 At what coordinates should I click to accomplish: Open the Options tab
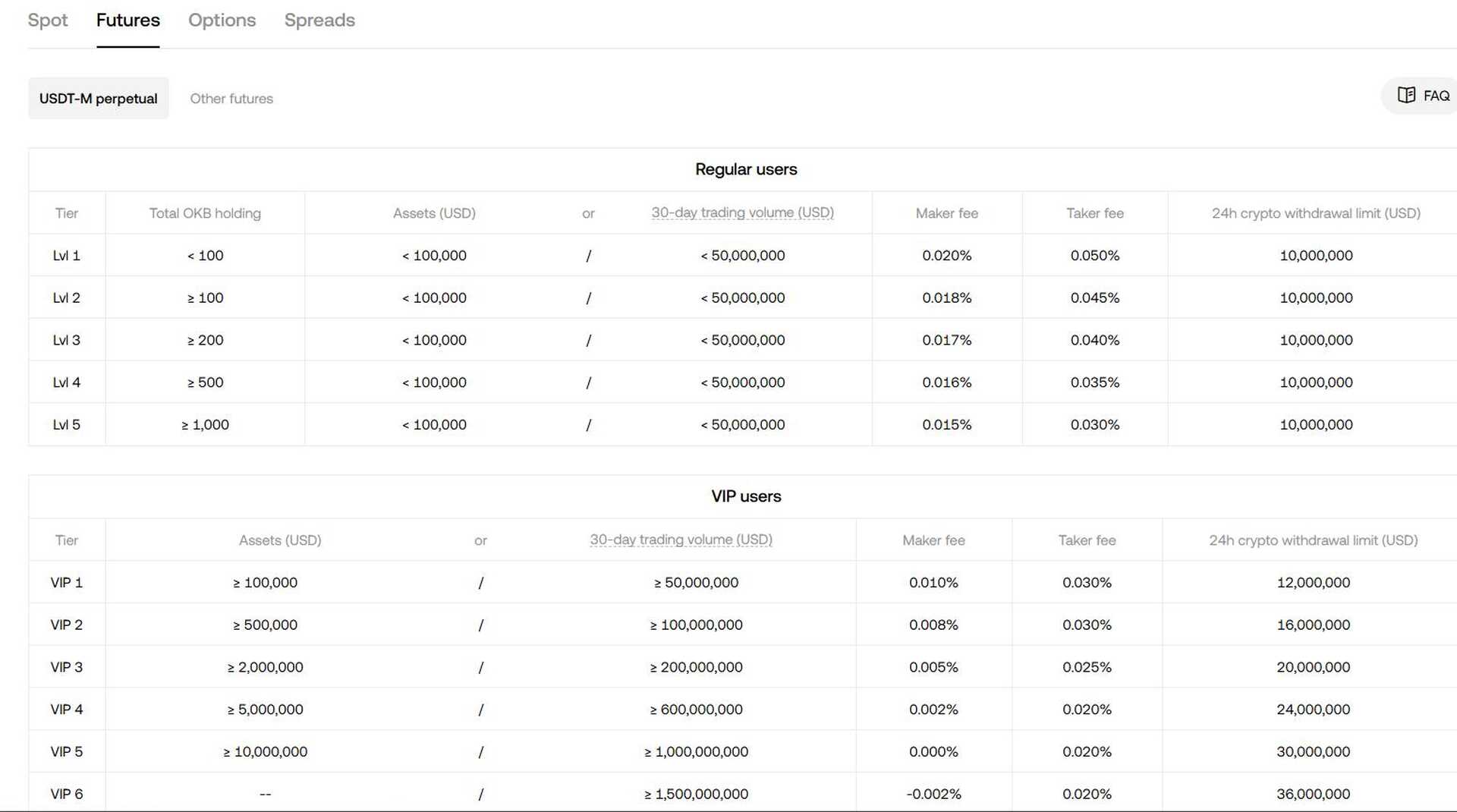coord(222,20)
